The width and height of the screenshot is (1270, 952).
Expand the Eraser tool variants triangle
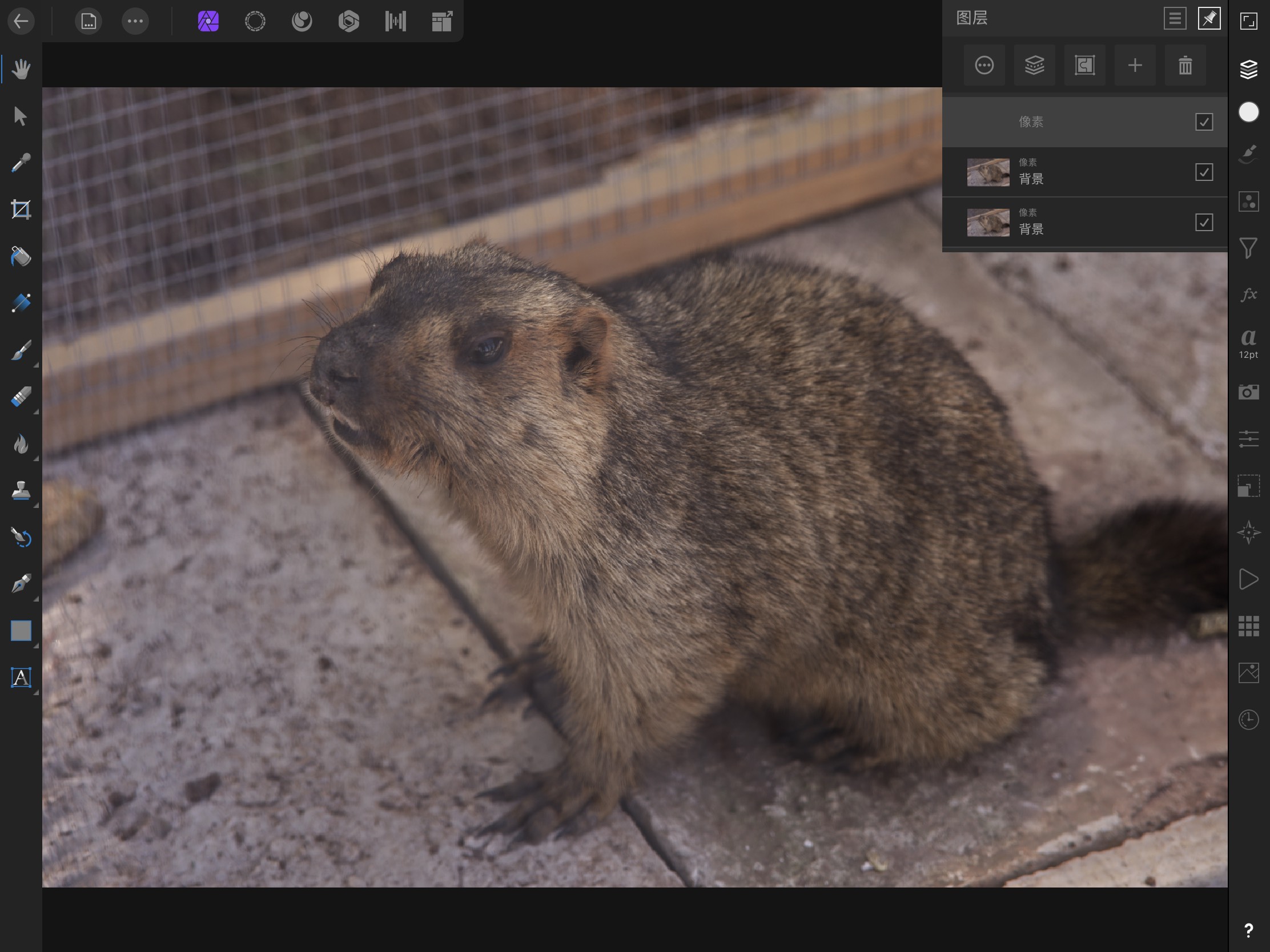[x=35, y=412]
